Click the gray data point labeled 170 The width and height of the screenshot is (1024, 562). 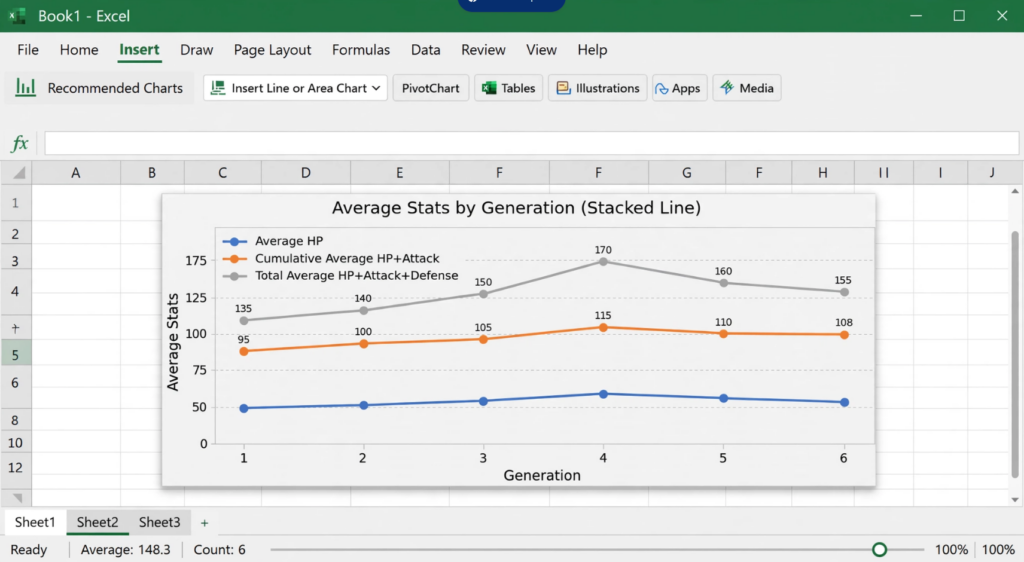coord(603,261)
